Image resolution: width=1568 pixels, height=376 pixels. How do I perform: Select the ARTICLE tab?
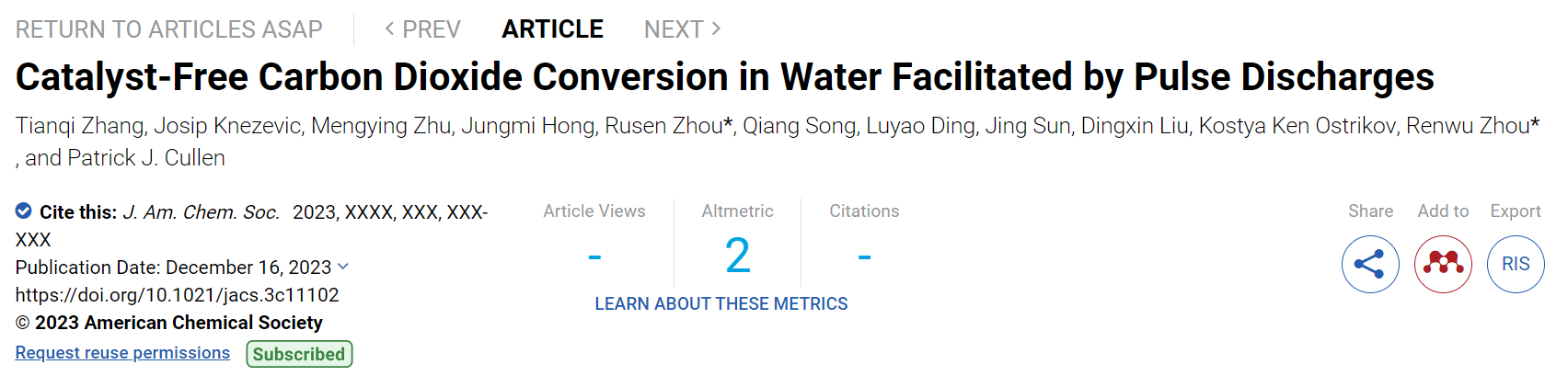click(552, 29)
